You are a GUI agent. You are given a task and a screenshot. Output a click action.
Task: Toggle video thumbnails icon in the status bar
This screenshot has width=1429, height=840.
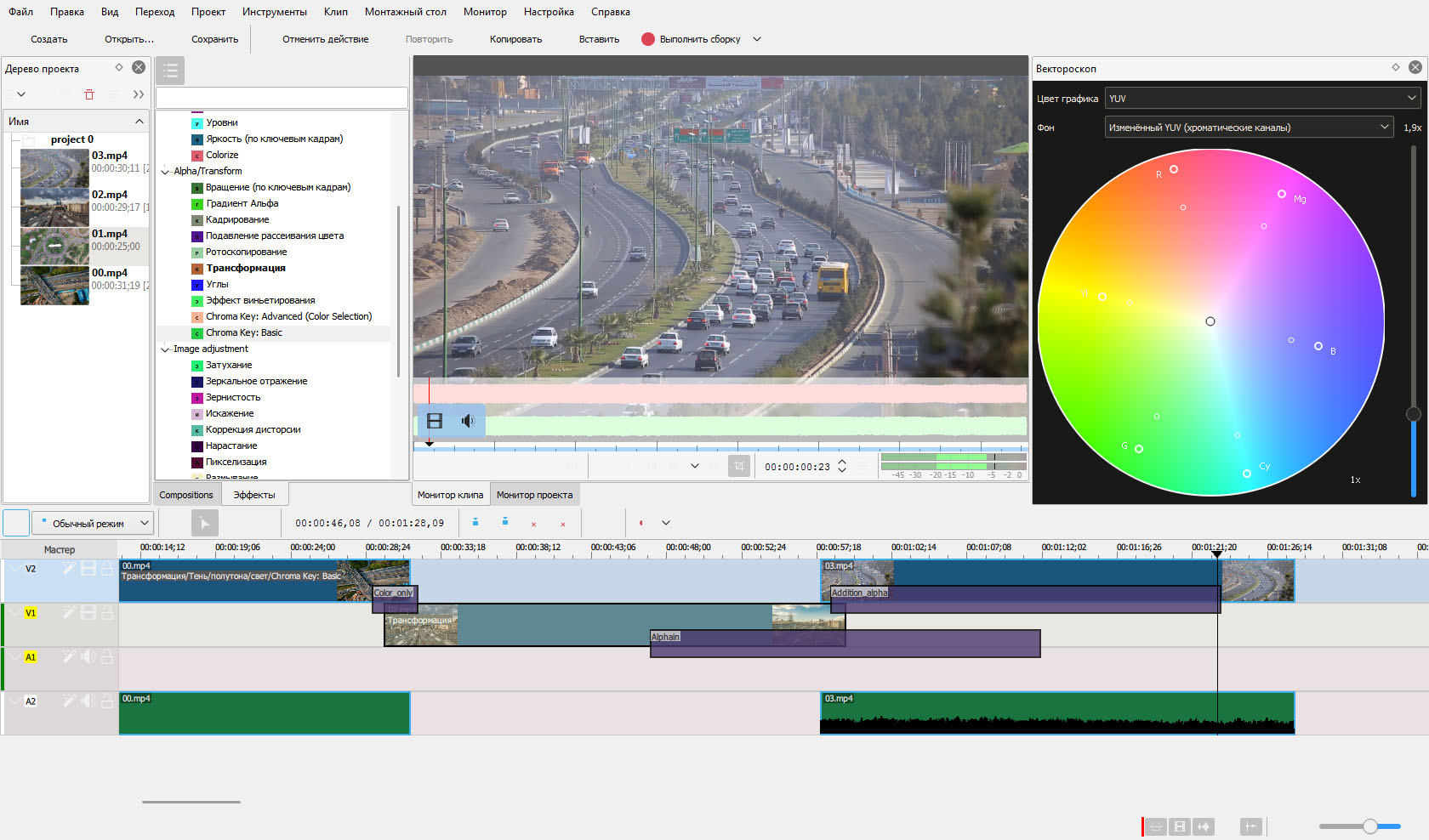(1180, 826)
